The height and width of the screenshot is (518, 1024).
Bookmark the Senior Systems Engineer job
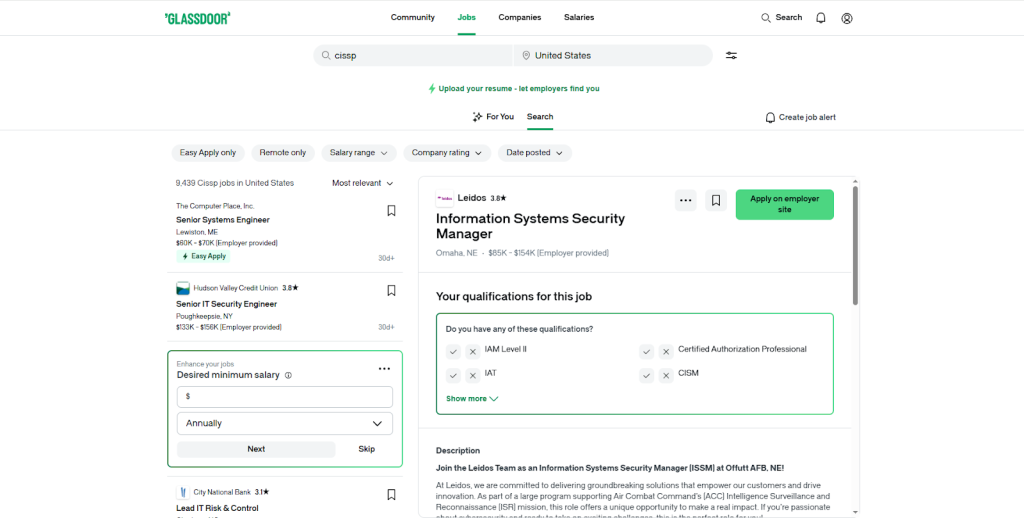391,211
